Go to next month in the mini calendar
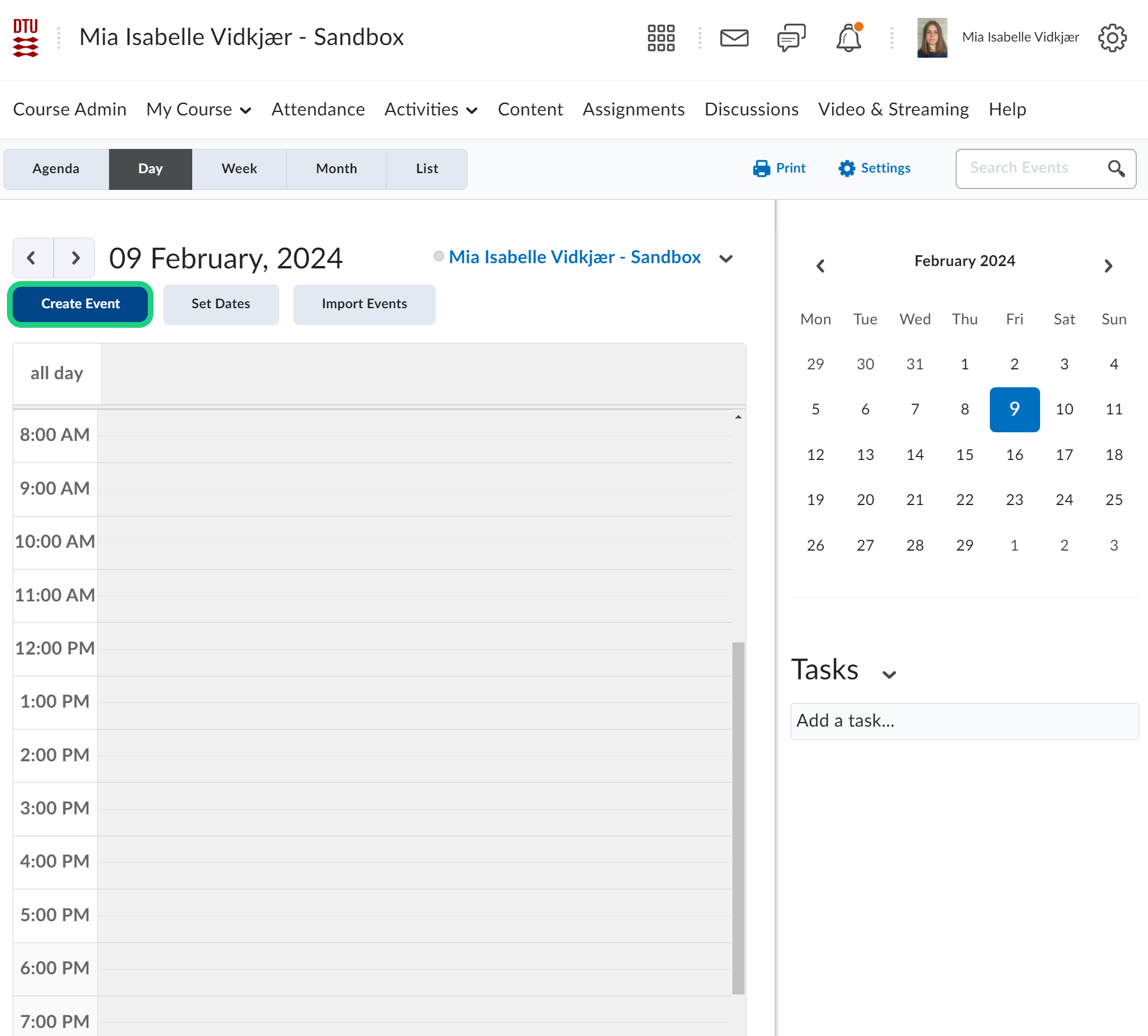1148x1036 pixels. coord(1108,266)
